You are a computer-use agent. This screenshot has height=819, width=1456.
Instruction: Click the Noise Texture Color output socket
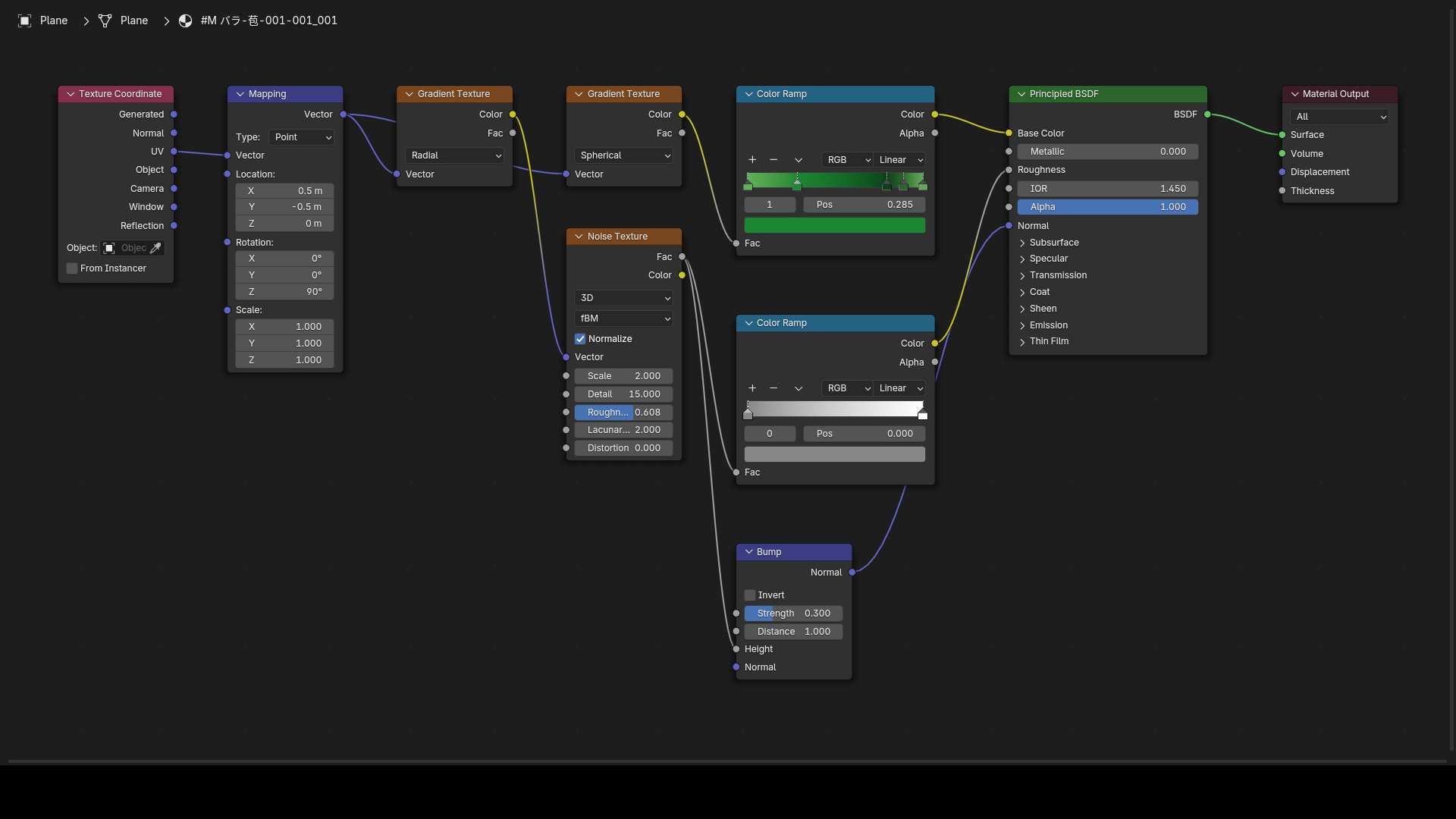point(682,275)
